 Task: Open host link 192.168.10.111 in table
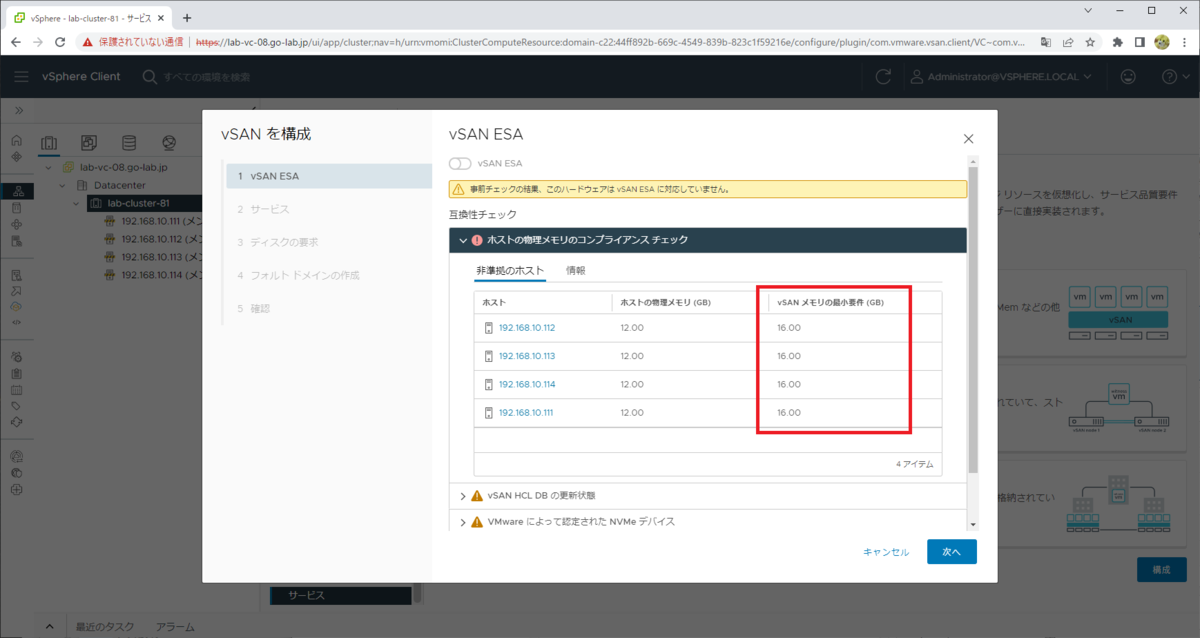point(527,412)
